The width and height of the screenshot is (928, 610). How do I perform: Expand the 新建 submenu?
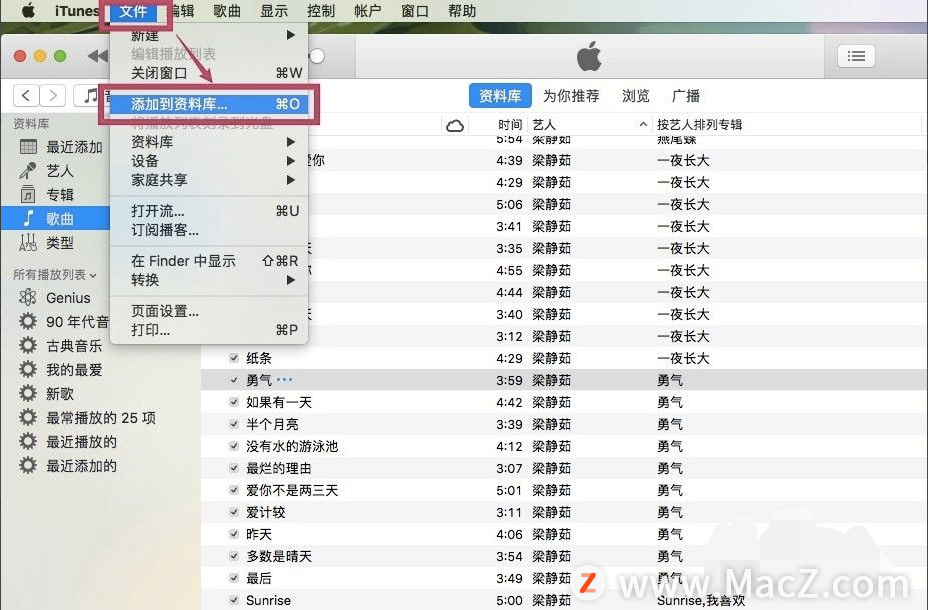(x=209, y=35)
